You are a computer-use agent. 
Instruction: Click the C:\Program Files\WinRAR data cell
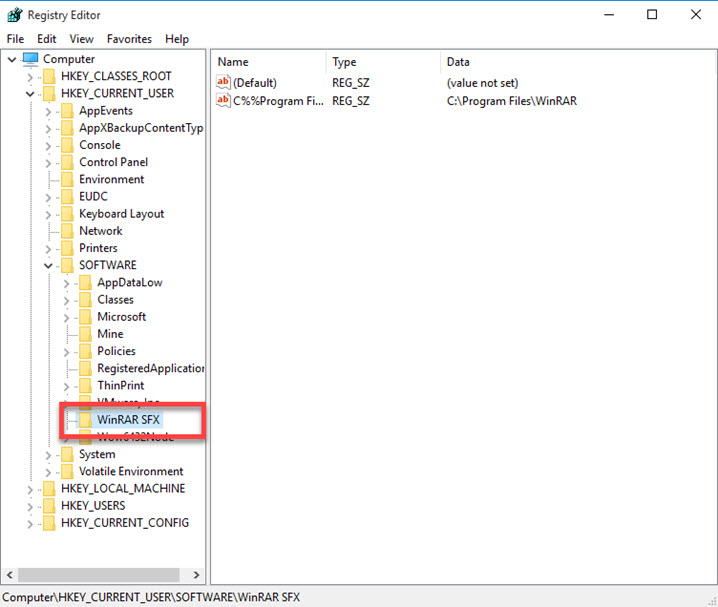coord(511,101)
